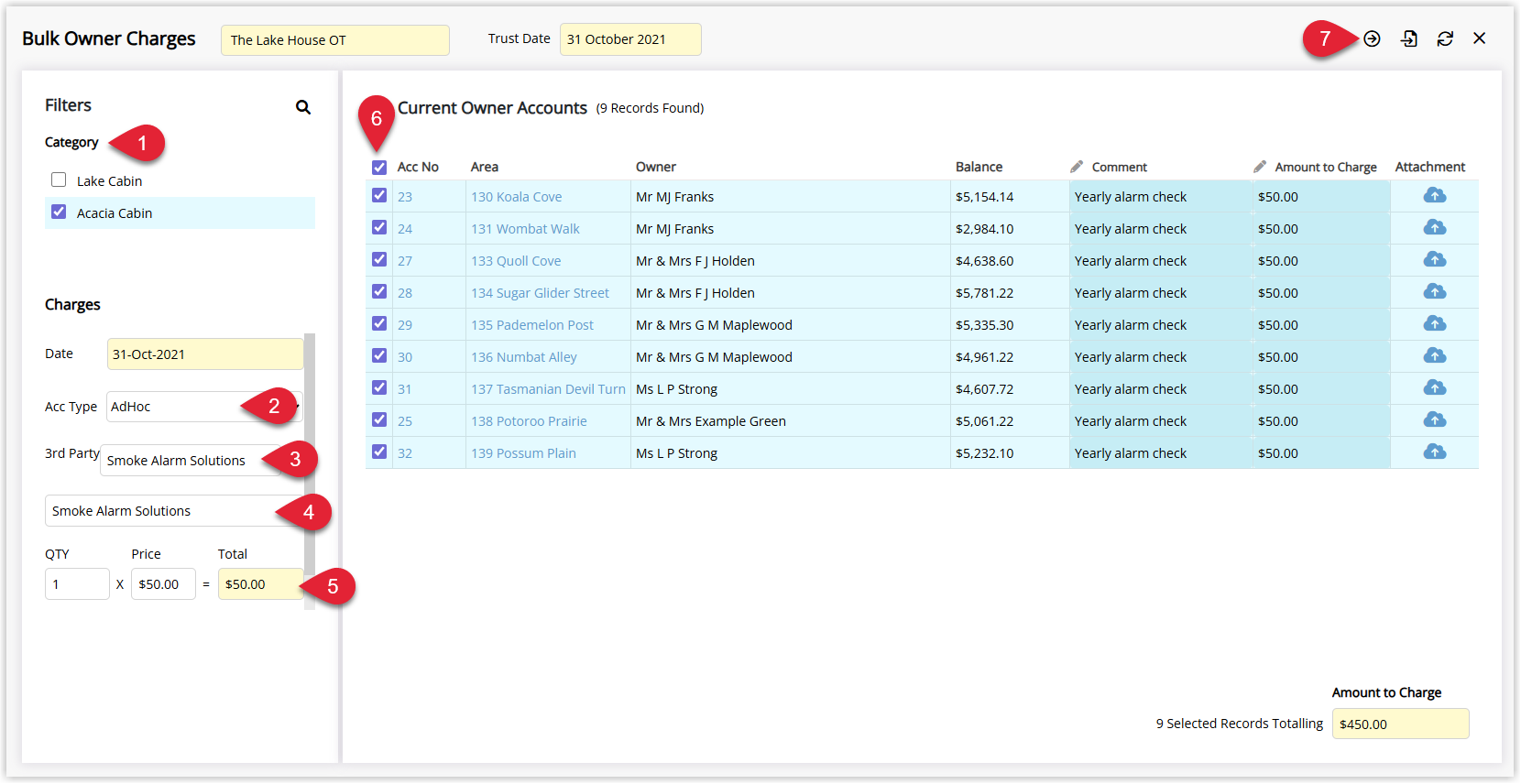
Task: Upload attachment for 131 Wombat Walk
Action: (1435, 227)
